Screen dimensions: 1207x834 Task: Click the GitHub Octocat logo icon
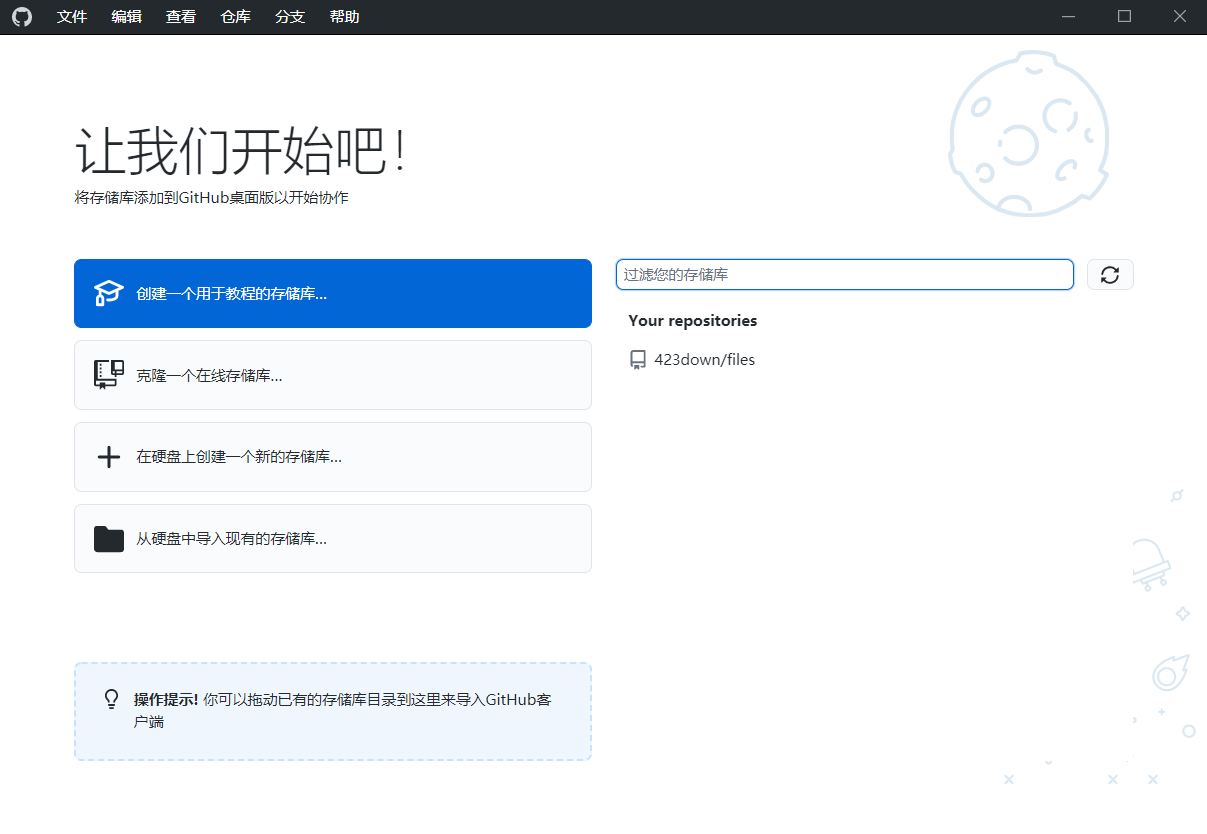[21, 17]
